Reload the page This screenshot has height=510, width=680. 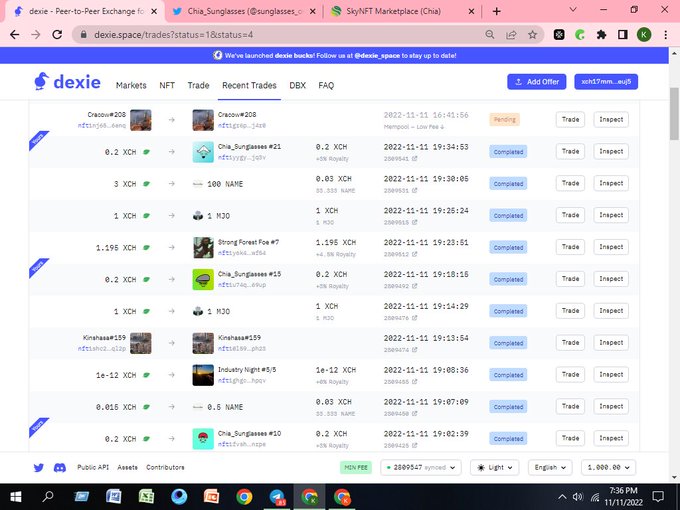pos(57,35)
